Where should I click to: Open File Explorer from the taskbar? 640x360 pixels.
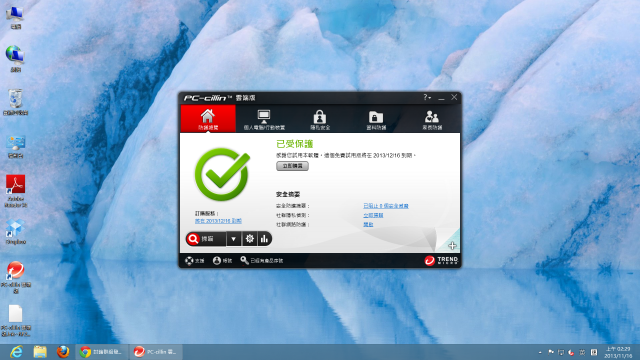coord(40,352)
